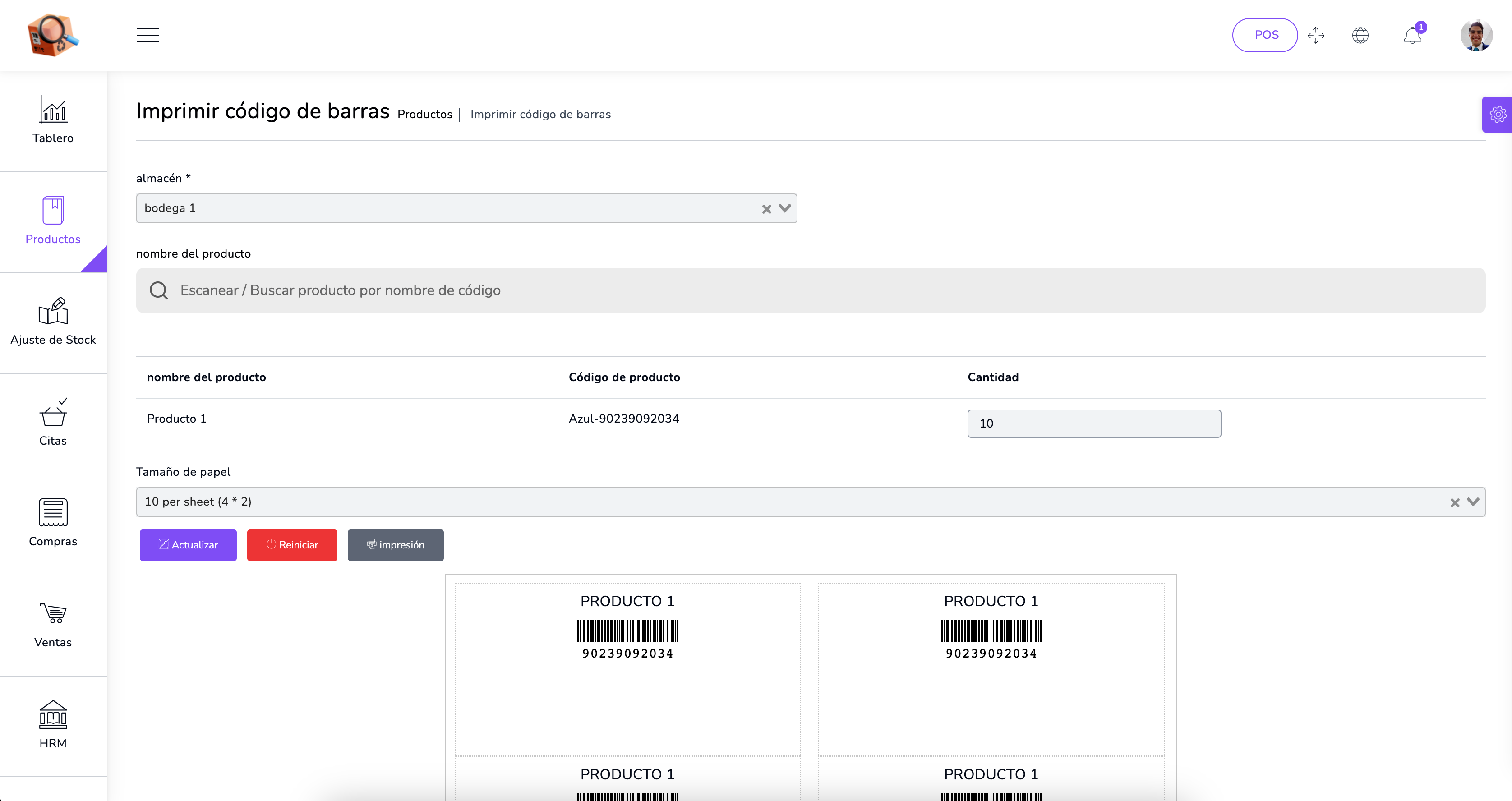1512x801 pixels.
Task: Click the impresión print button
Action: (395, 544)
